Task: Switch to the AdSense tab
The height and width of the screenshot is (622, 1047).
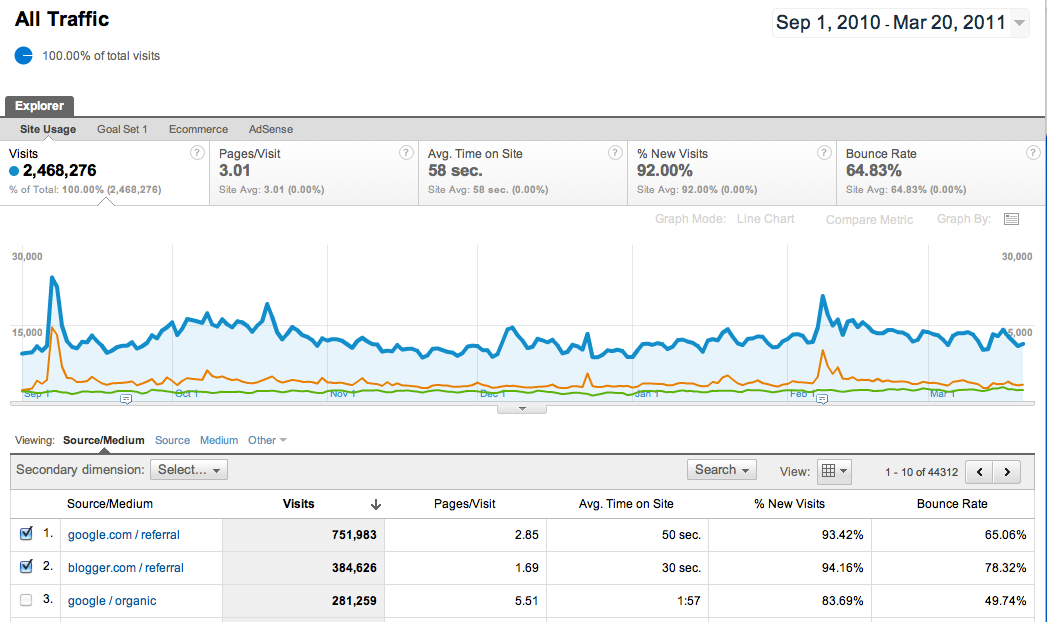Action: pos(270,129)
